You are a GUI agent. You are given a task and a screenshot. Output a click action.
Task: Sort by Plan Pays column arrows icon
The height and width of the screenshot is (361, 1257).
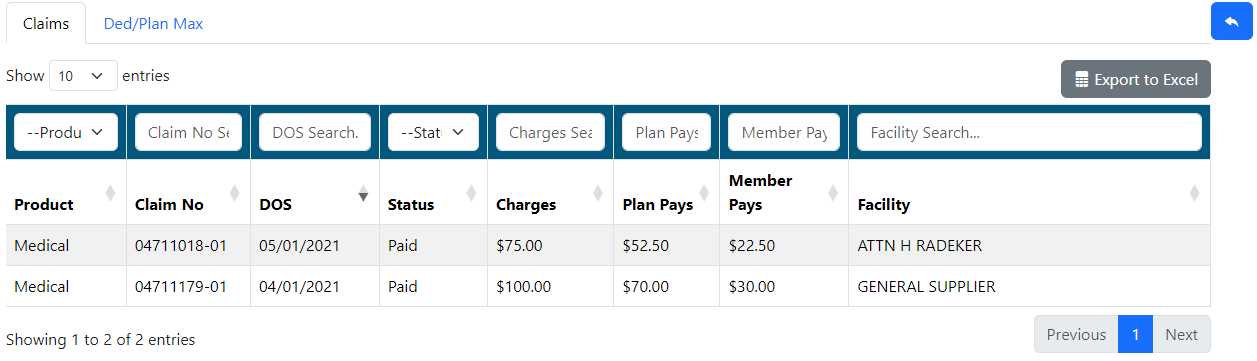pyautogui.click(x=704, y=193)
